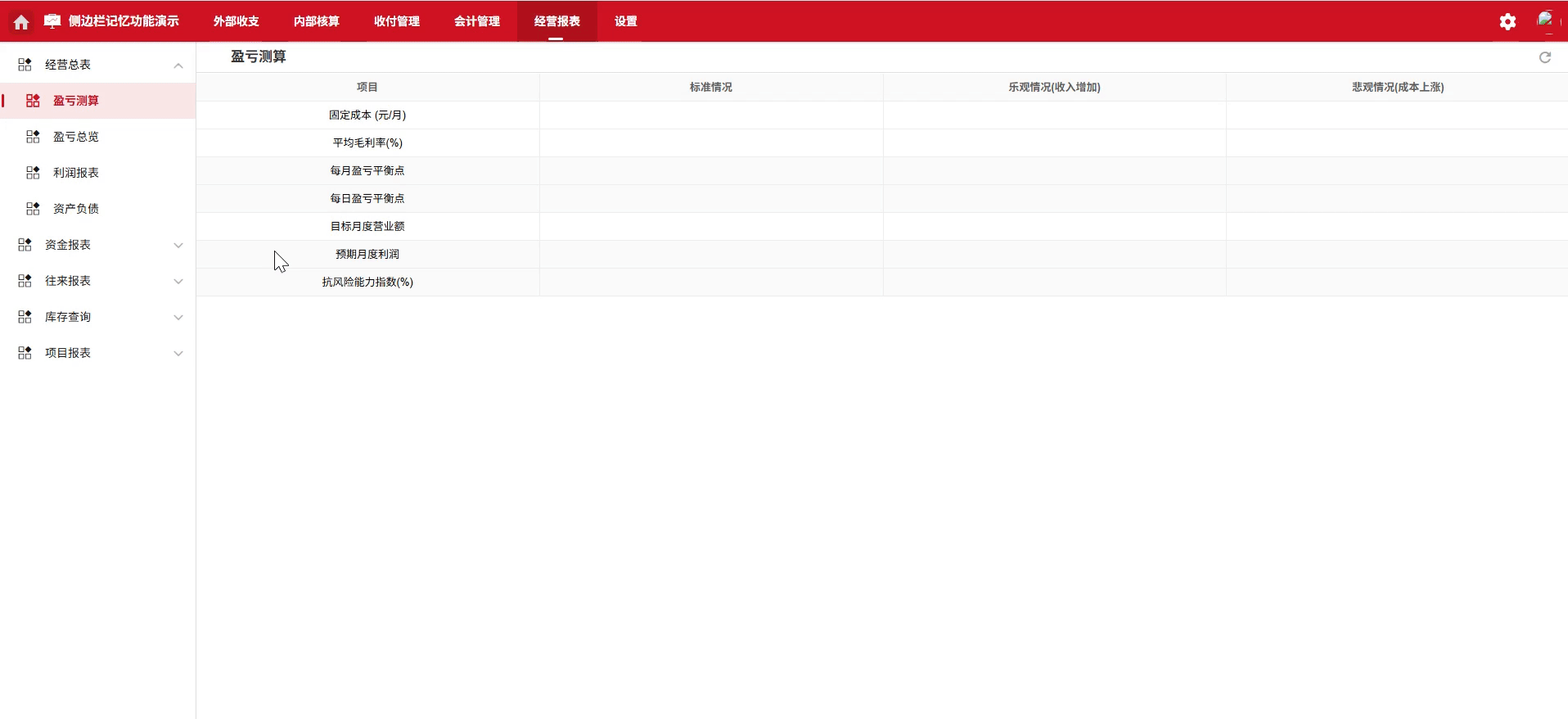This screenshot has height=719, width=1568.
Task: Click the 侧边栏记忆功能演示 logo icon
Action: click(52, 21)
